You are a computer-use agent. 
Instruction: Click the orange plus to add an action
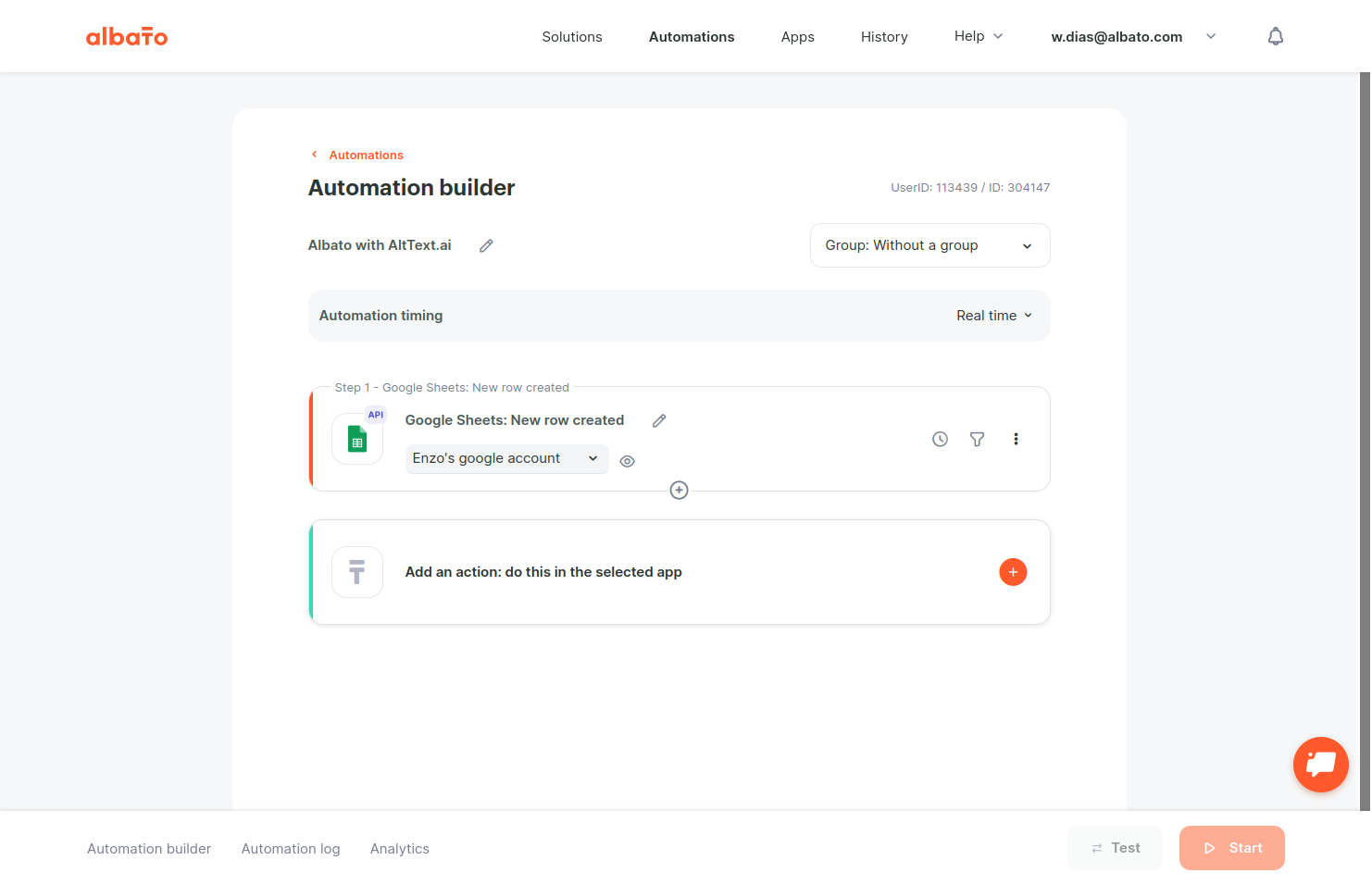click(1013, 572)
